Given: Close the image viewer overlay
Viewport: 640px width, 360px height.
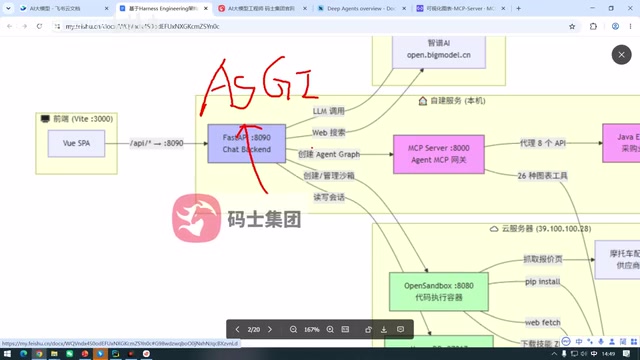Looking at the screenshot, I should [621, 55].
